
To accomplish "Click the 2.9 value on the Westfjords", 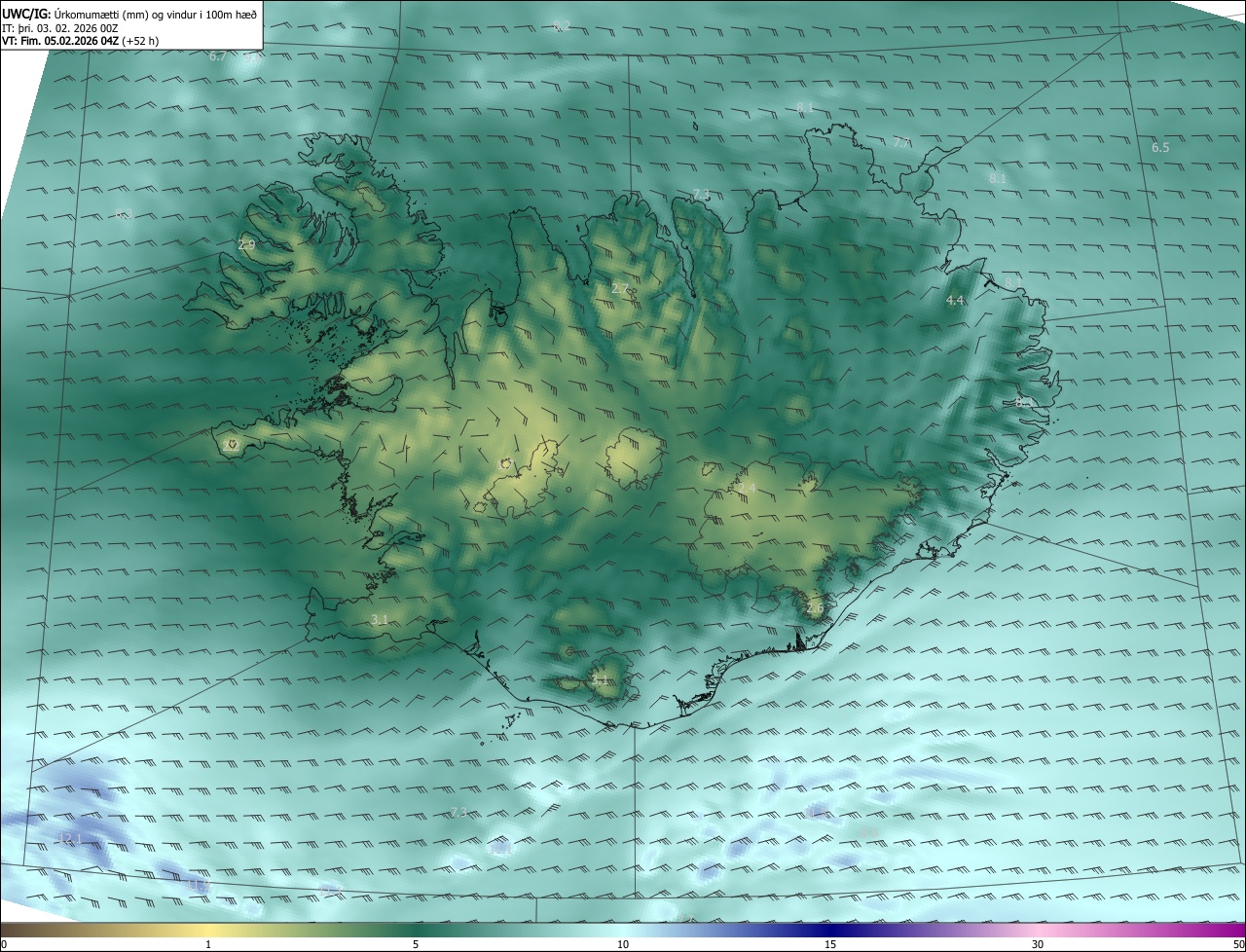I will 246,245.
